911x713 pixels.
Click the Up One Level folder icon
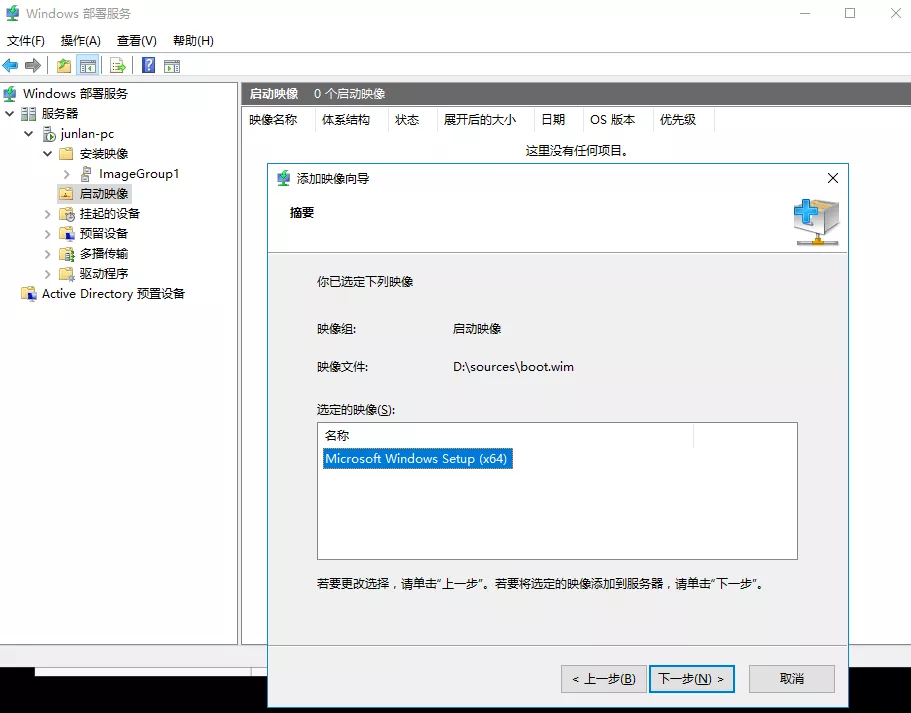[64, 66]
